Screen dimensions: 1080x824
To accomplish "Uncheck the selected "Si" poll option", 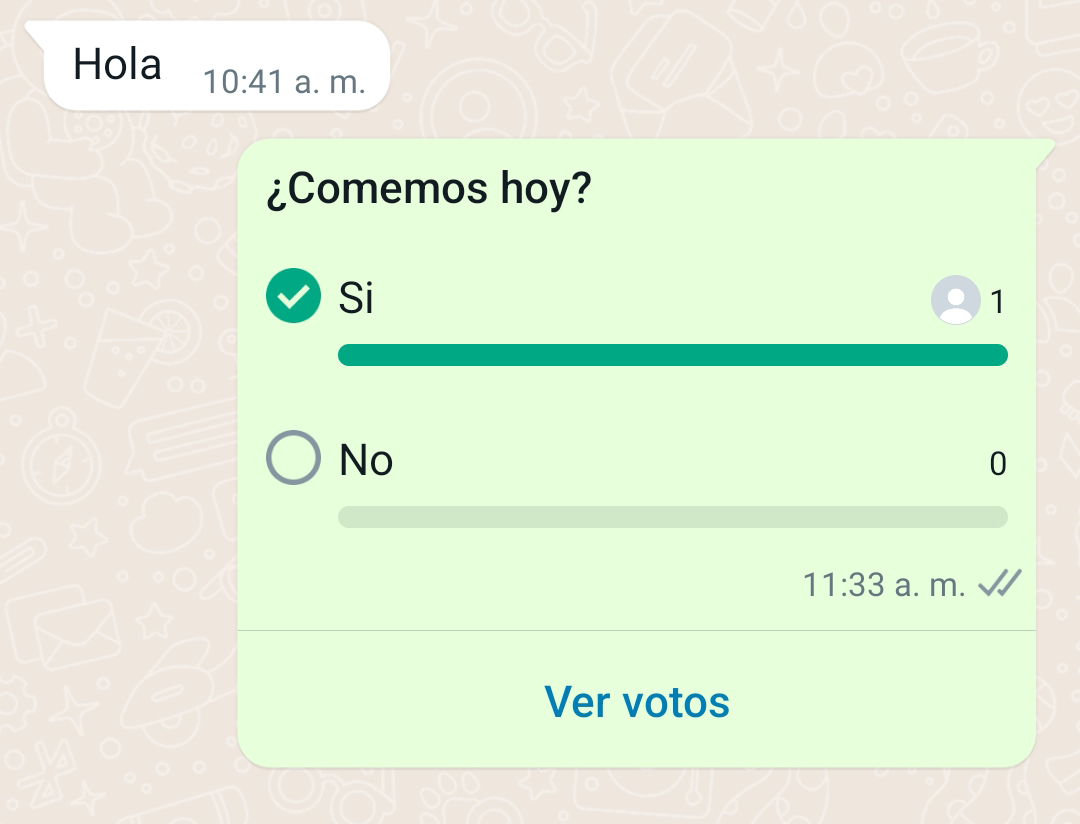I will [293, 297].
